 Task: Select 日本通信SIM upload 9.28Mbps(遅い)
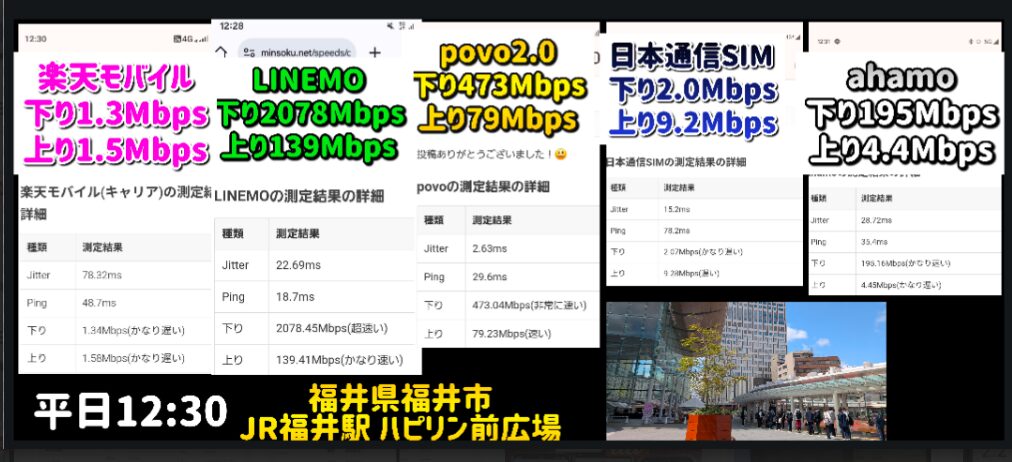691,274
